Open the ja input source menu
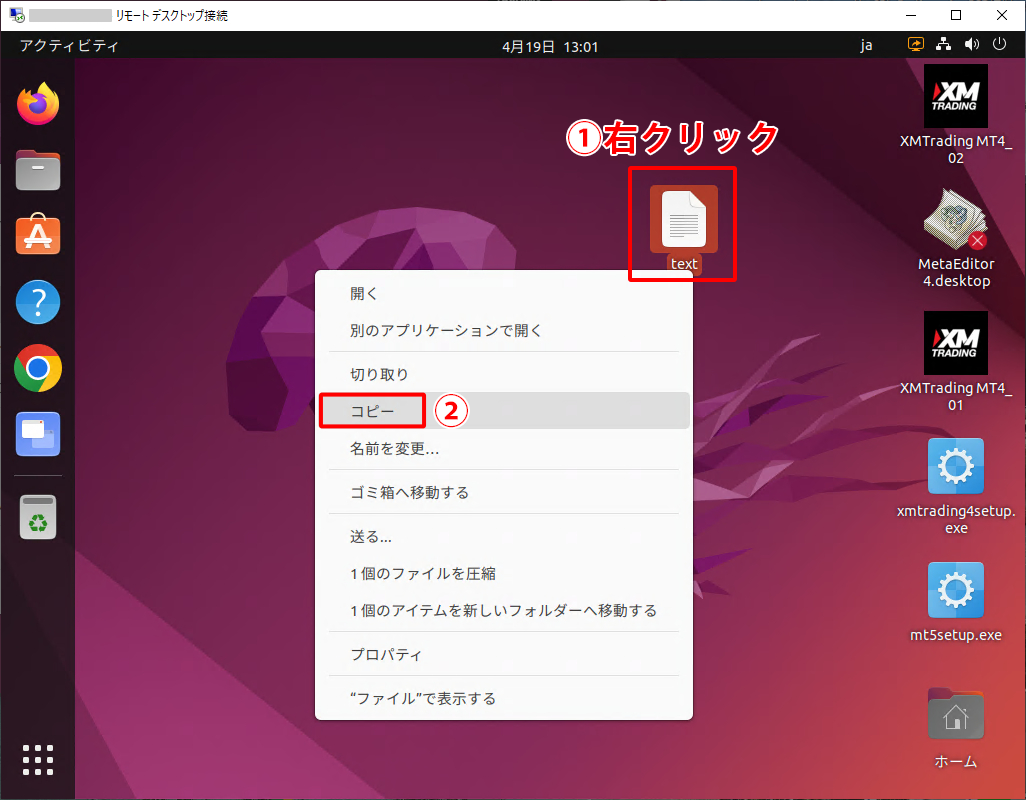Image resolution: width=1026 pixels, height=800 pixels. pyautogui.click(x=866, y=46)
